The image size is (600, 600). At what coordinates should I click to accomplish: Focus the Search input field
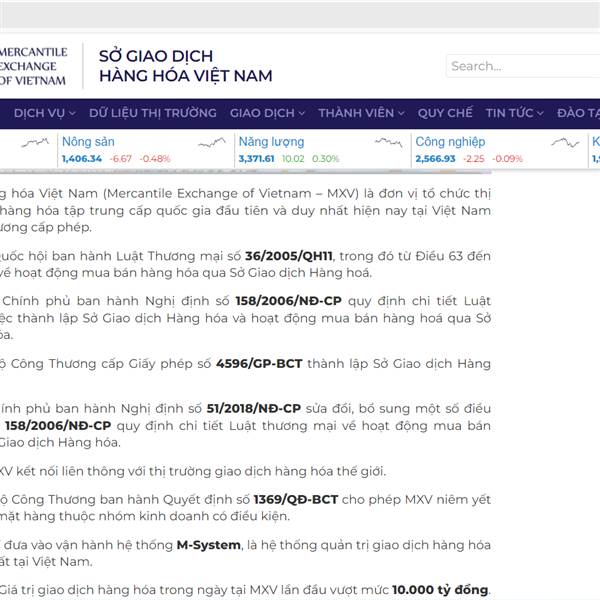[523, 66]
